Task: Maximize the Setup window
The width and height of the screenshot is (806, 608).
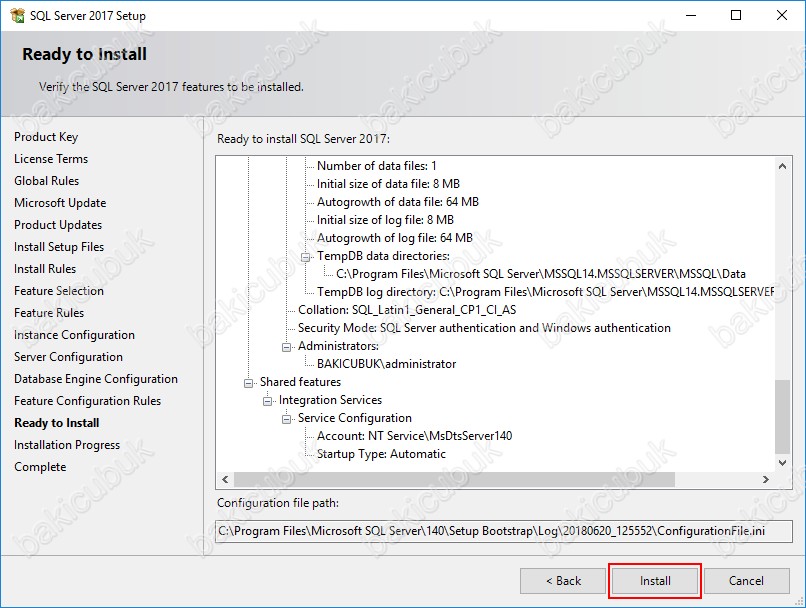Action: point(736,15)
